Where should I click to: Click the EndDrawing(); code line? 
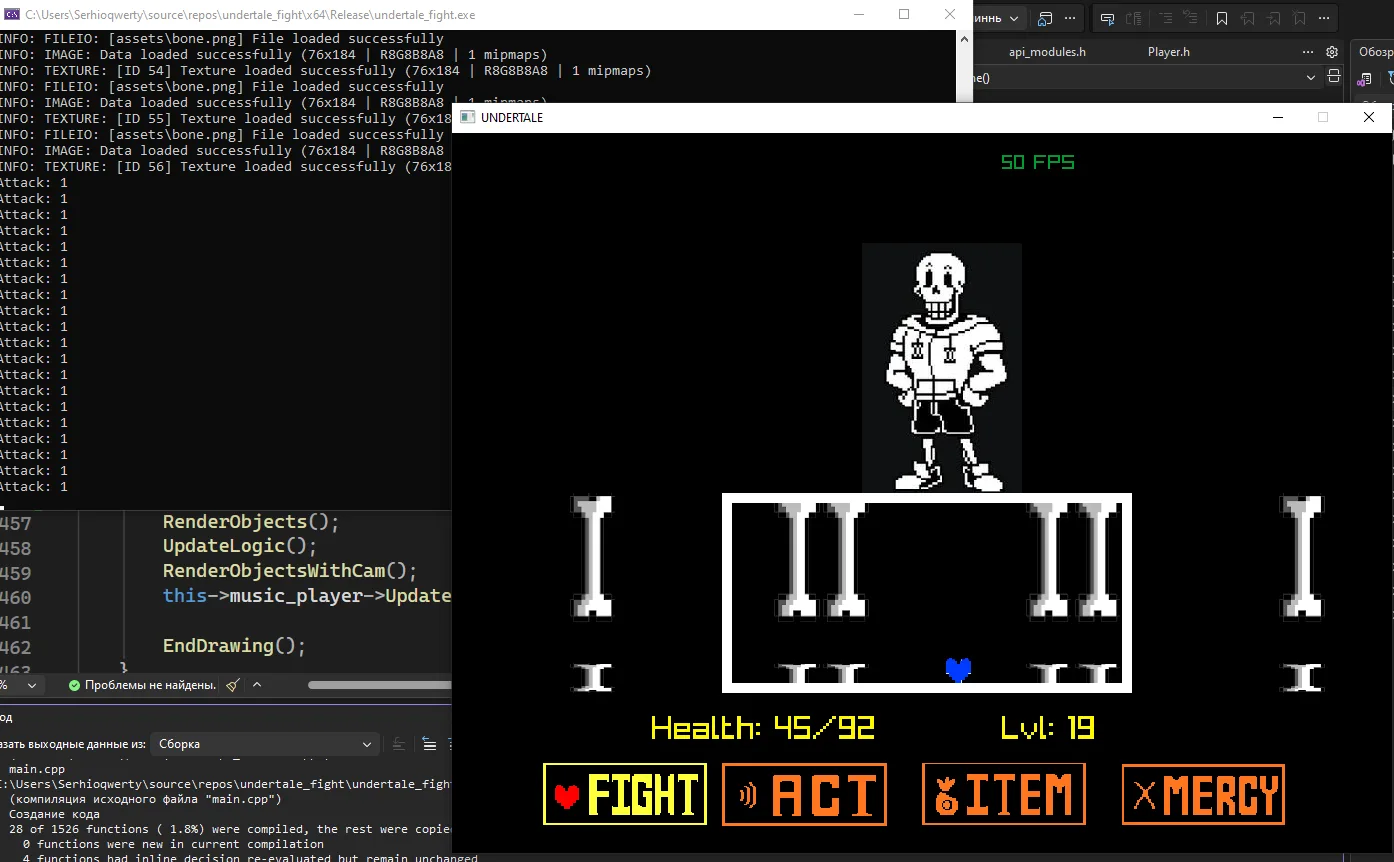tap(235, 646)
